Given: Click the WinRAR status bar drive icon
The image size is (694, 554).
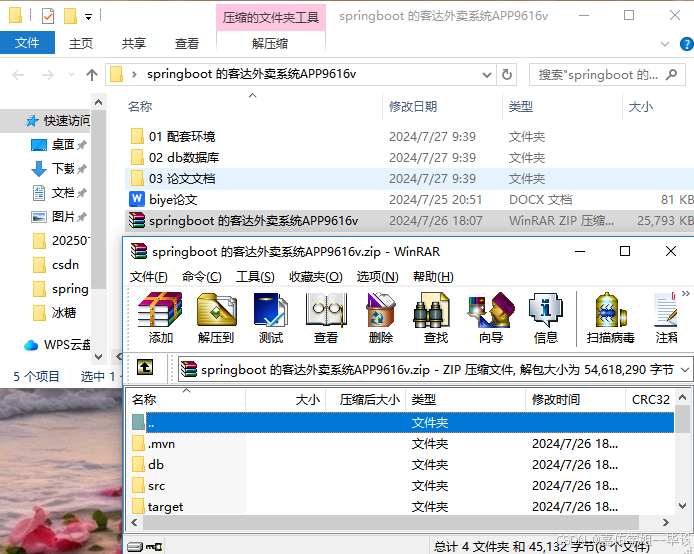Looking at the screenshot, I should [x=135, y=547].
